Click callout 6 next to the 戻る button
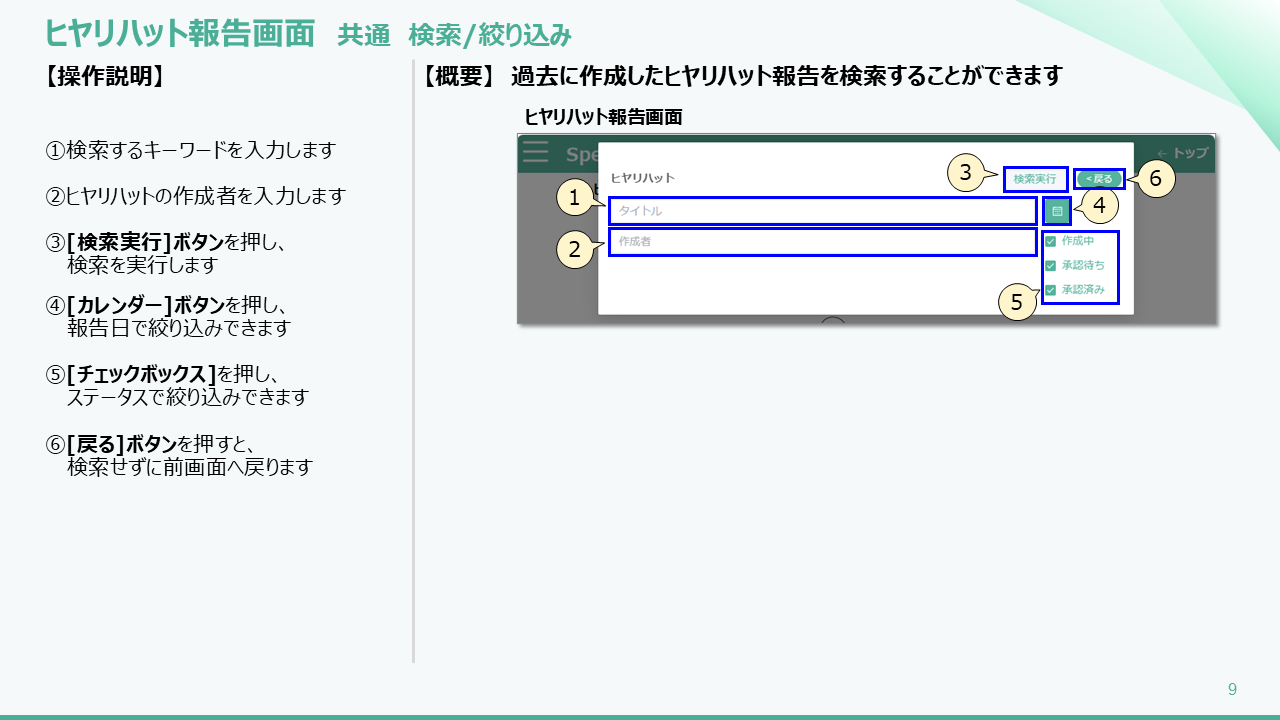1280x720 pixels. tap(1155, 180)
